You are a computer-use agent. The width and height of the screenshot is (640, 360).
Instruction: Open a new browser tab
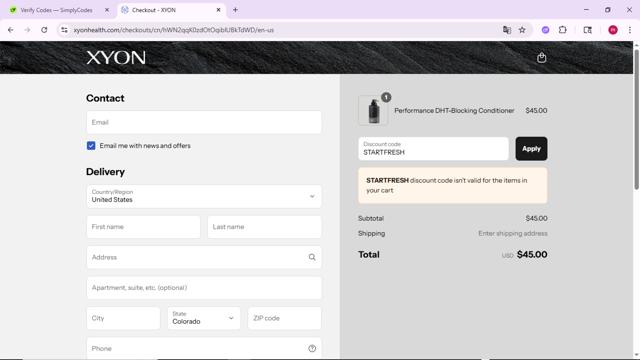(235, 10)
